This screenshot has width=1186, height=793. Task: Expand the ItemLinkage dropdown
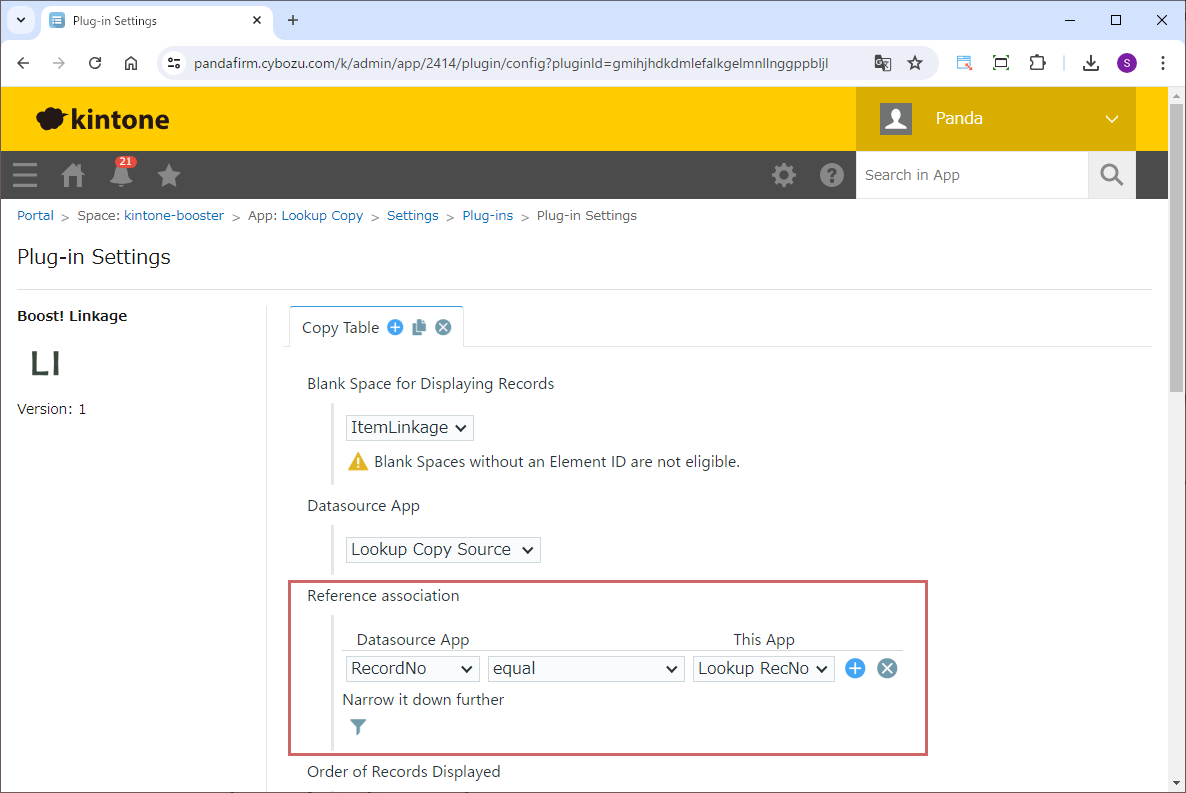pyautogui.click(x=410, y=428)
